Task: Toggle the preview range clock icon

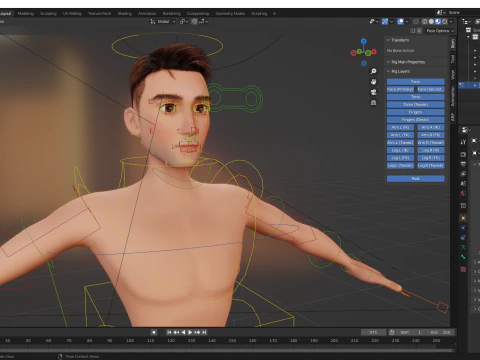Action: click(392, 332)
